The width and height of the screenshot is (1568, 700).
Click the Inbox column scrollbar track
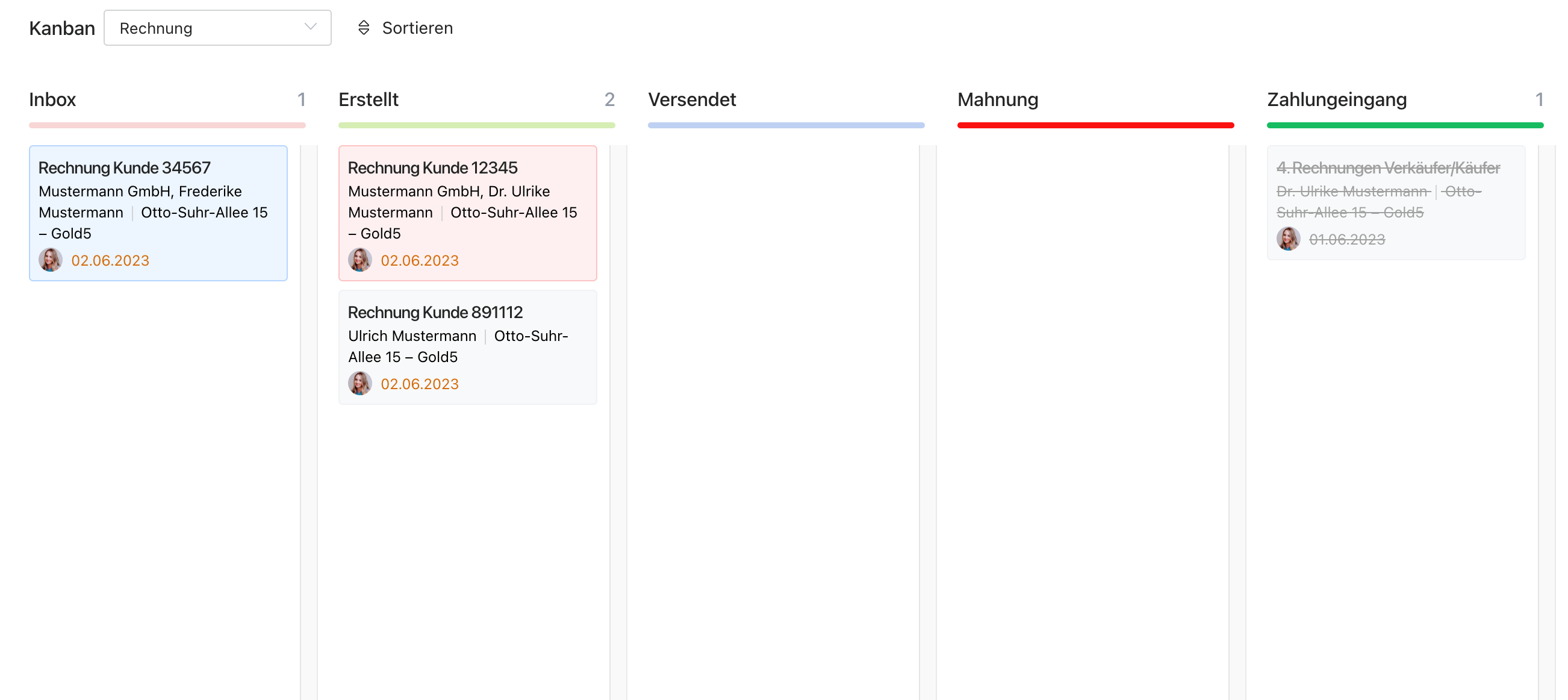309,422
